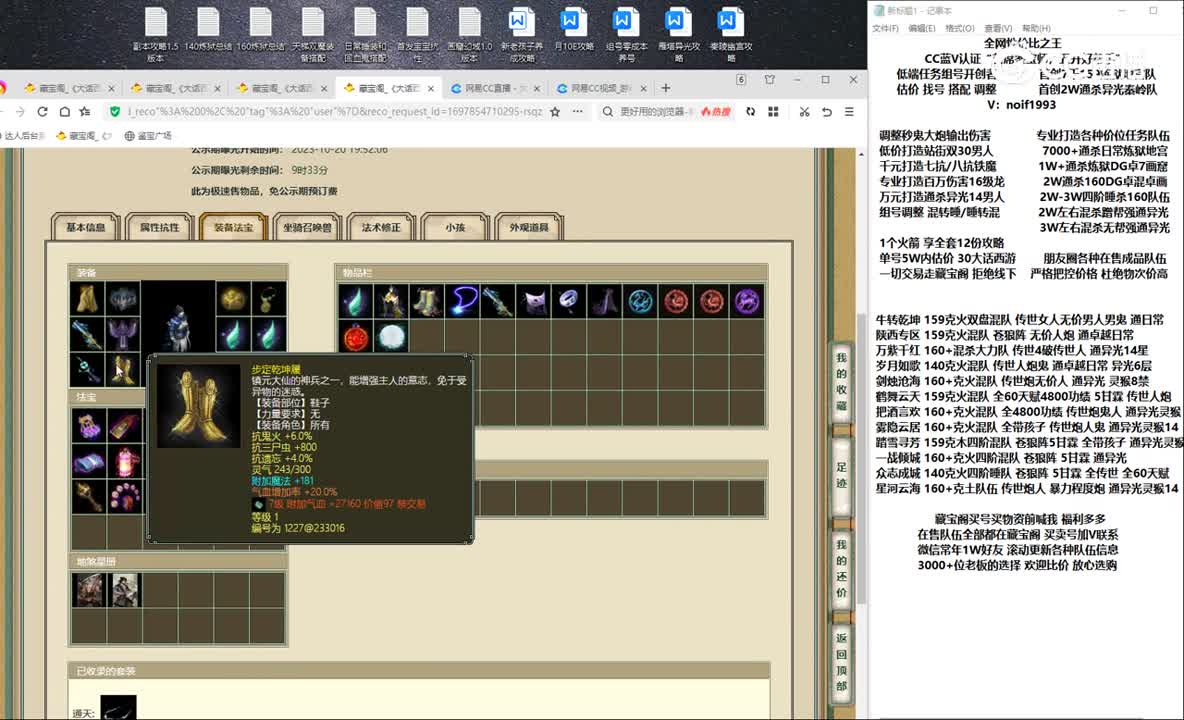This screenshot has width=1184, height=720.
Task: Click the browser address bar URL
Action: pos(335,112)
